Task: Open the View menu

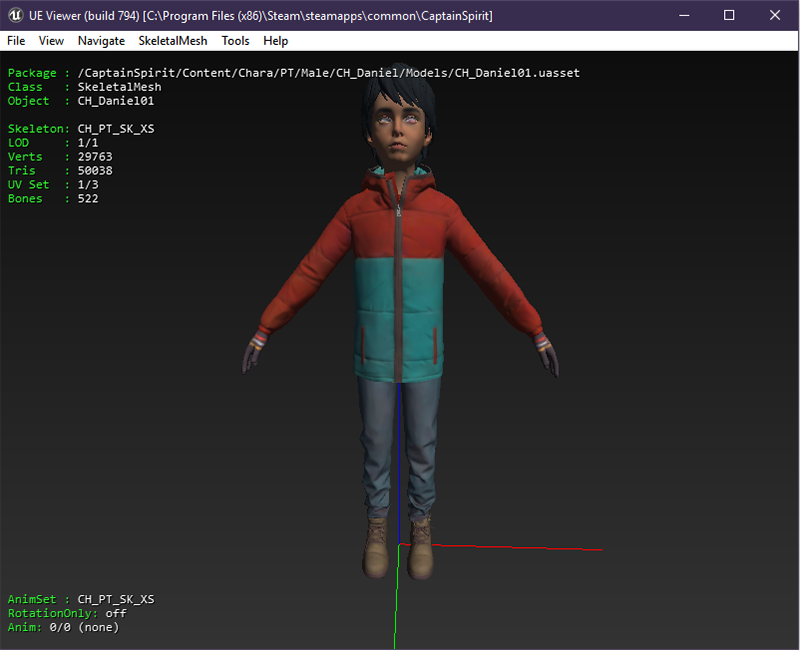Action: coord(51,41)
